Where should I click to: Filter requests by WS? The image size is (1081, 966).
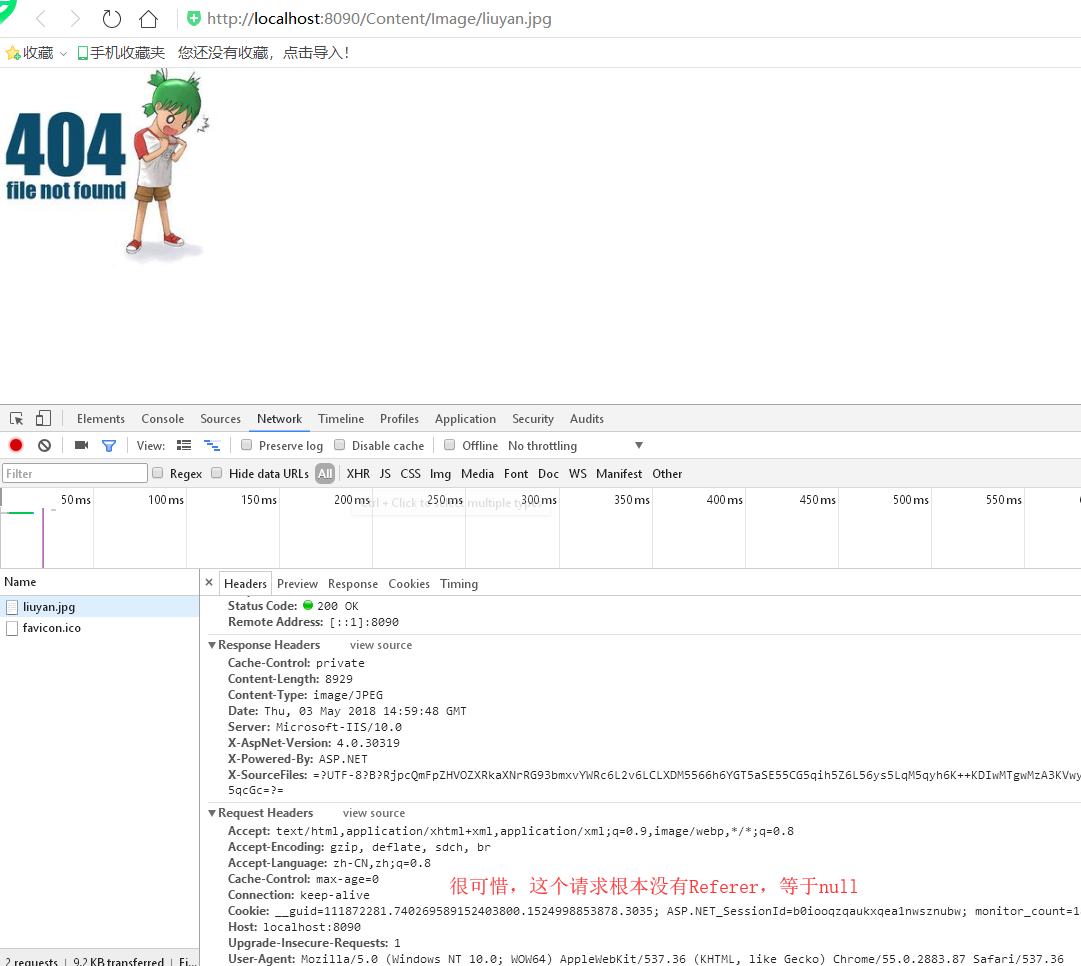[578, 474]
